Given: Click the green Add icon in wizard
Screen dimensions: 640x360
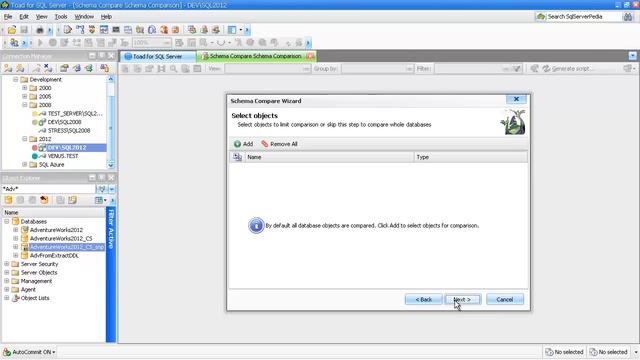Looking at the screenshot, I should (237, 144).
